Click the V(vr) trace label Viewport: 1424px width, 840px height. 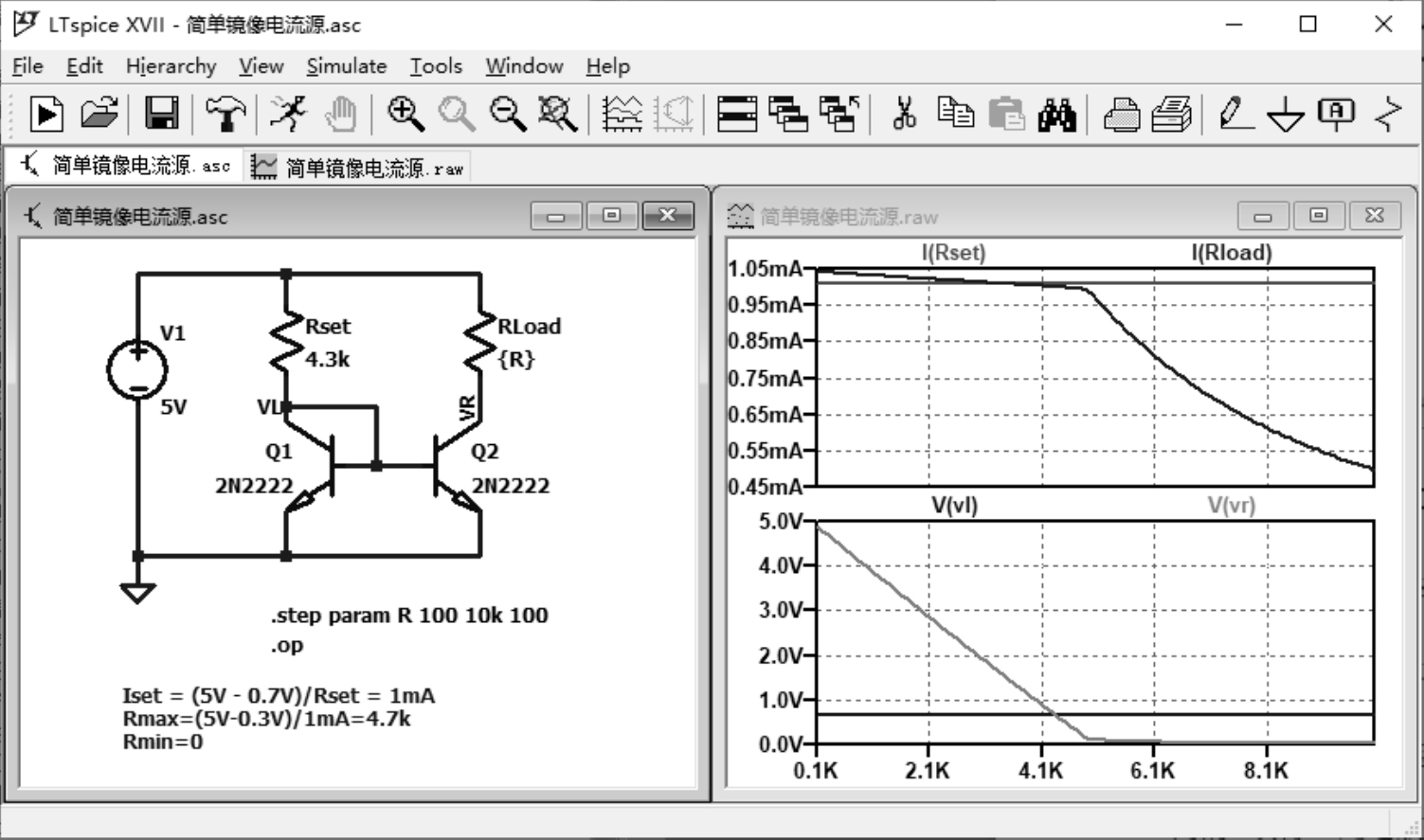[1232, 506]
